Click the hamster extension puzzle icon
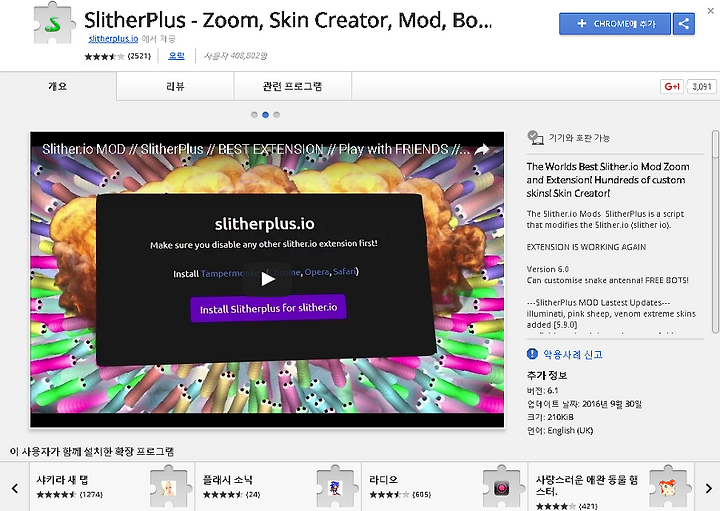Viewport: 720px width, 511px height. point(668,487)
